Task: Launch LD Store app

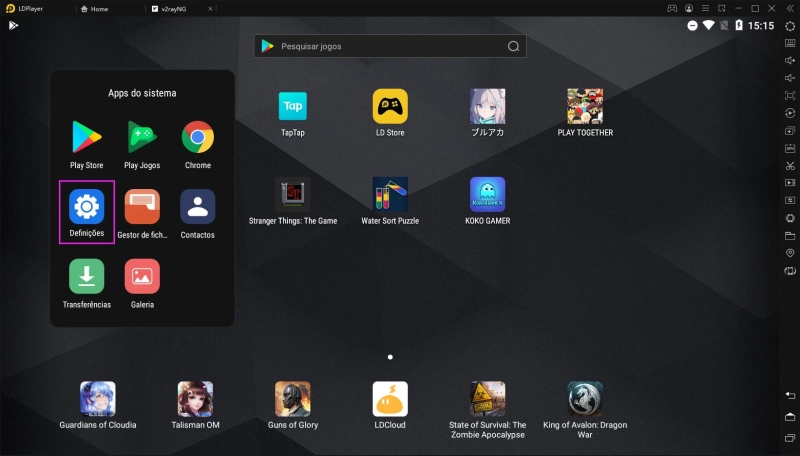Action: (x=390, y=113)
